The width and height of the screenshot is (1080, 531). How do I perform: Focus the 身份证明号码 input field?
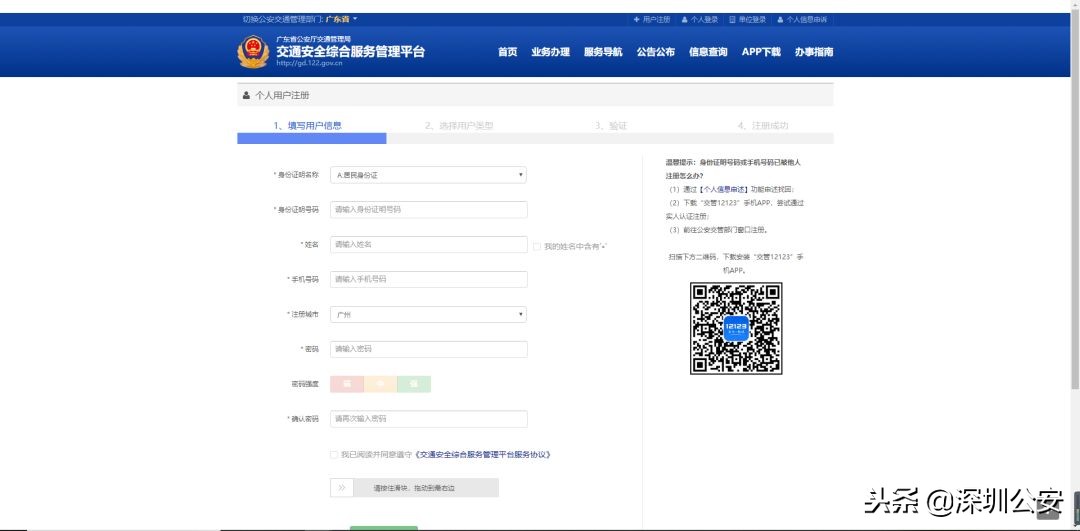pos(428,209)
